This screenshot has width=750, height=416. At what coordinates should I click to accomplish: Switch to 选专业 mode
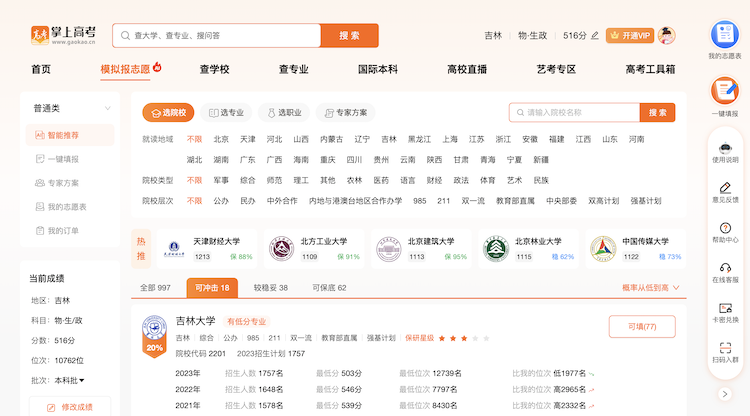coord(226,113)
